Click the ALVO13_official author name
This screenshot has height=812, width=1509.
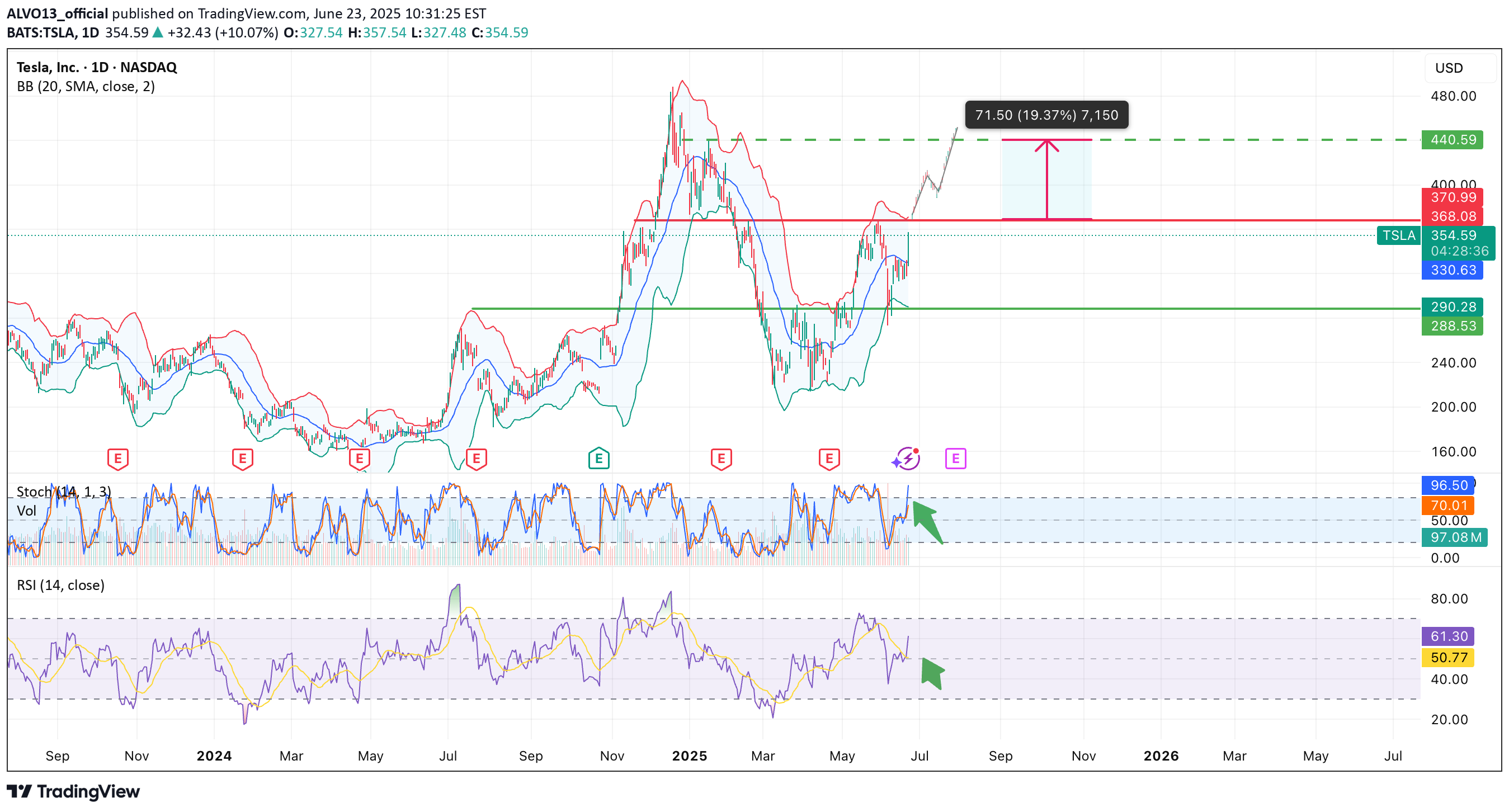(58, 13)
